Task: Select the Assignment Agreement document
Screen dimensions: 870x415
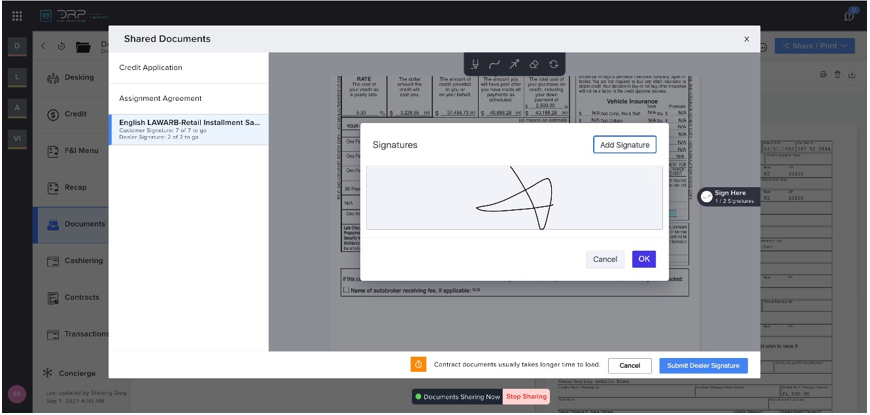Action: pos(189,99)
